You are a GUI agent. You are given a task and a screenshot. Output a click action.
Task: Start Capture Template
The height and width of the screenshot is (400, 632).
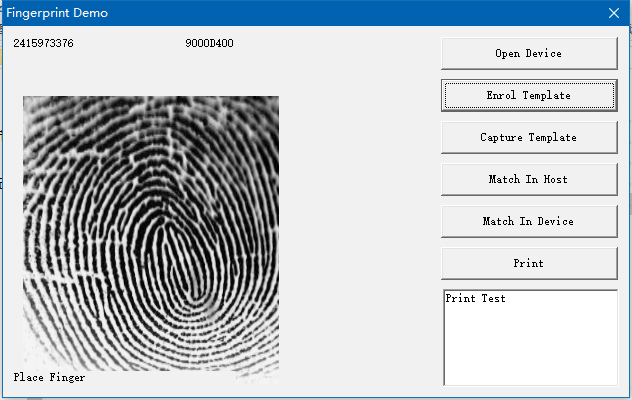pos(528,138)
